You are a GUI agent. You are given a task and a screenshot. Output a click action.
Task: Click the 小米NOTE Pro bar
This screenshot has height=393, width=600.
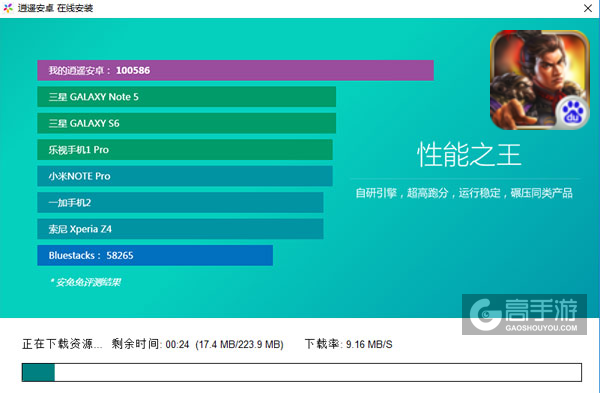pos(185,176)
